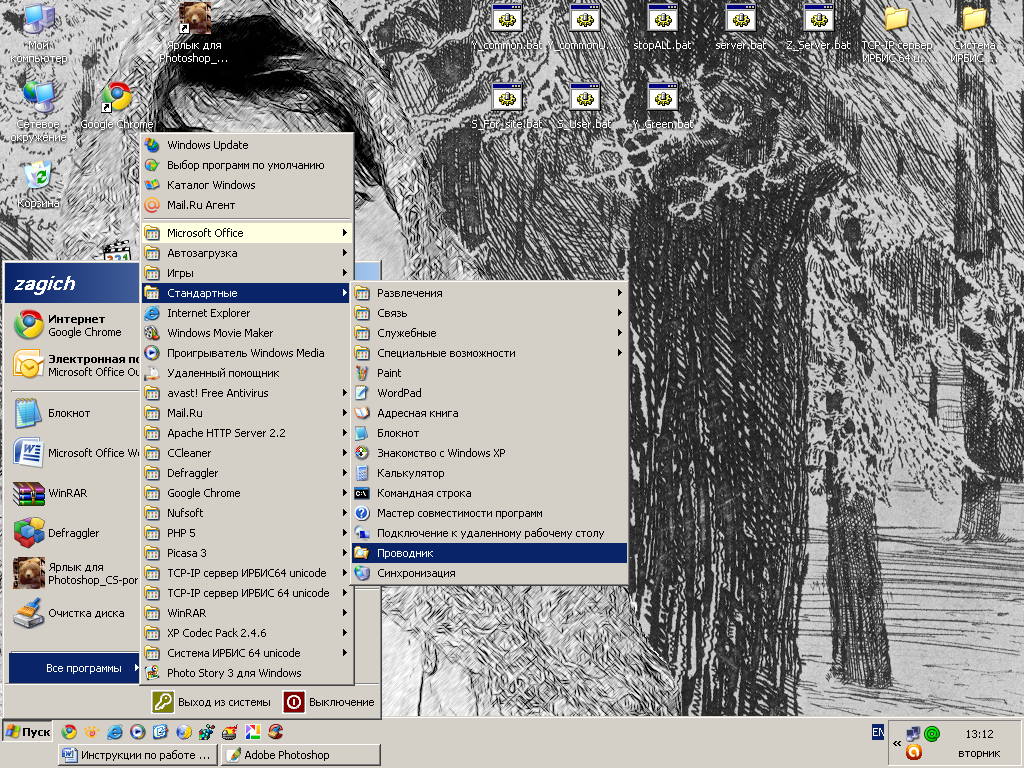Click the Адресная книга book icon
The height and width of the screenshot is (768, 1024).
click(362, 413)
